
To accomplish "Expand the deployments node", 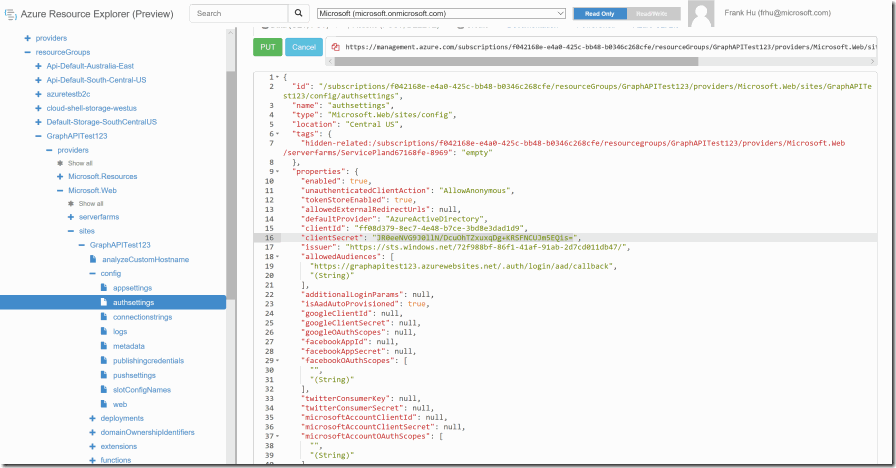I will pos(93,418).
